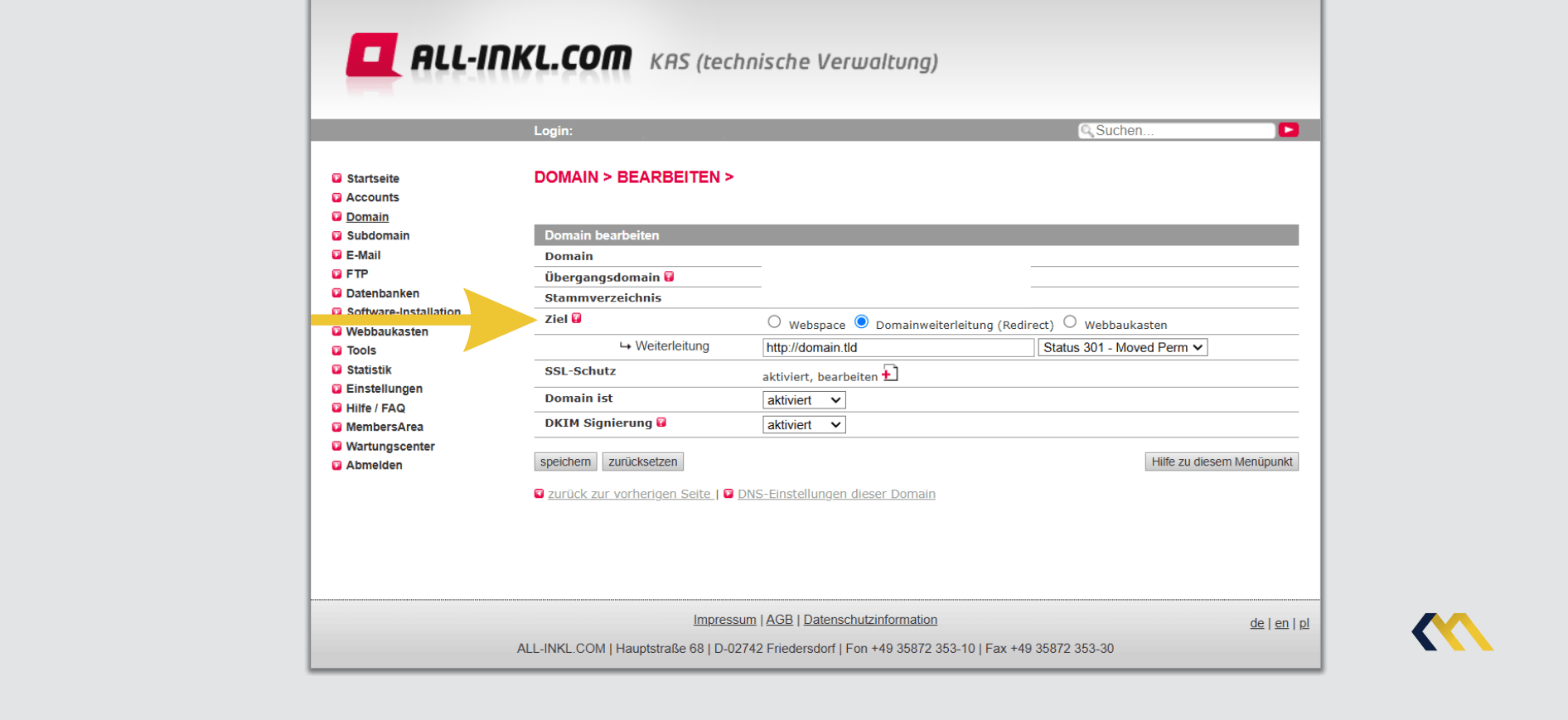Viewport: 1568px width, 720px height.
Task: Open the Status 301 redirect dropdown
Action: click(1123, 348)
